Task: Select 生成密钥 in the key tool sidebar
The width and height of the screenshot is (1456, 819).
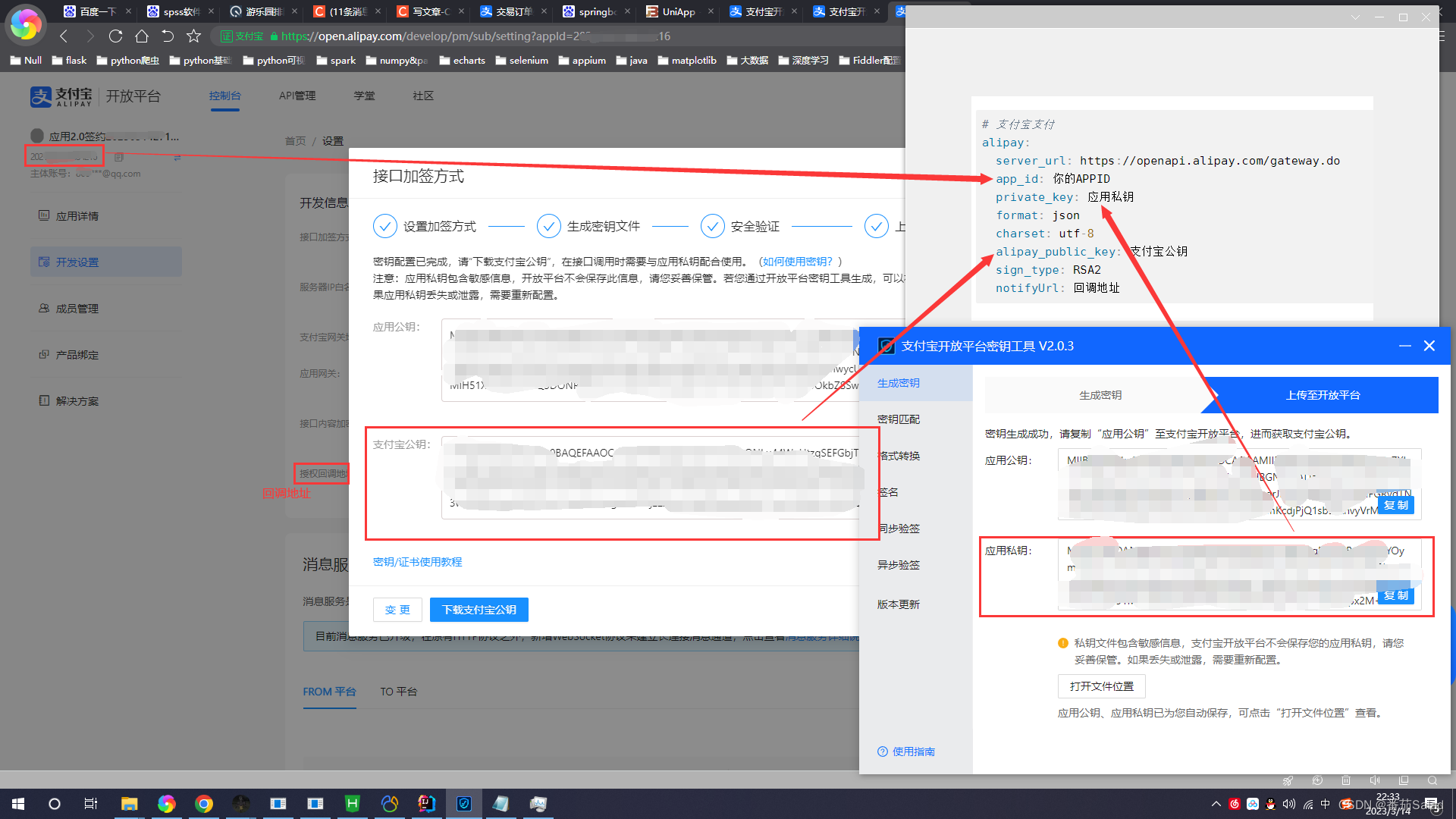Action: [x=916, y=383]
